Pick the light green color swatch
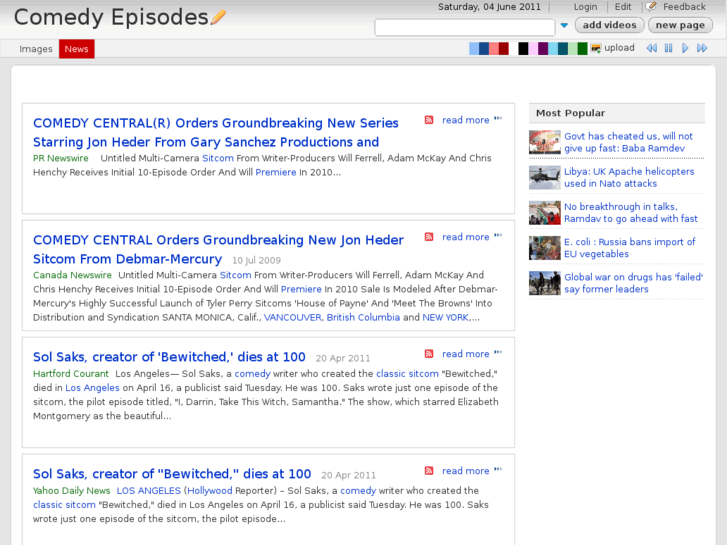The width and height of the screenshot is (727, 545). point(573,48)
